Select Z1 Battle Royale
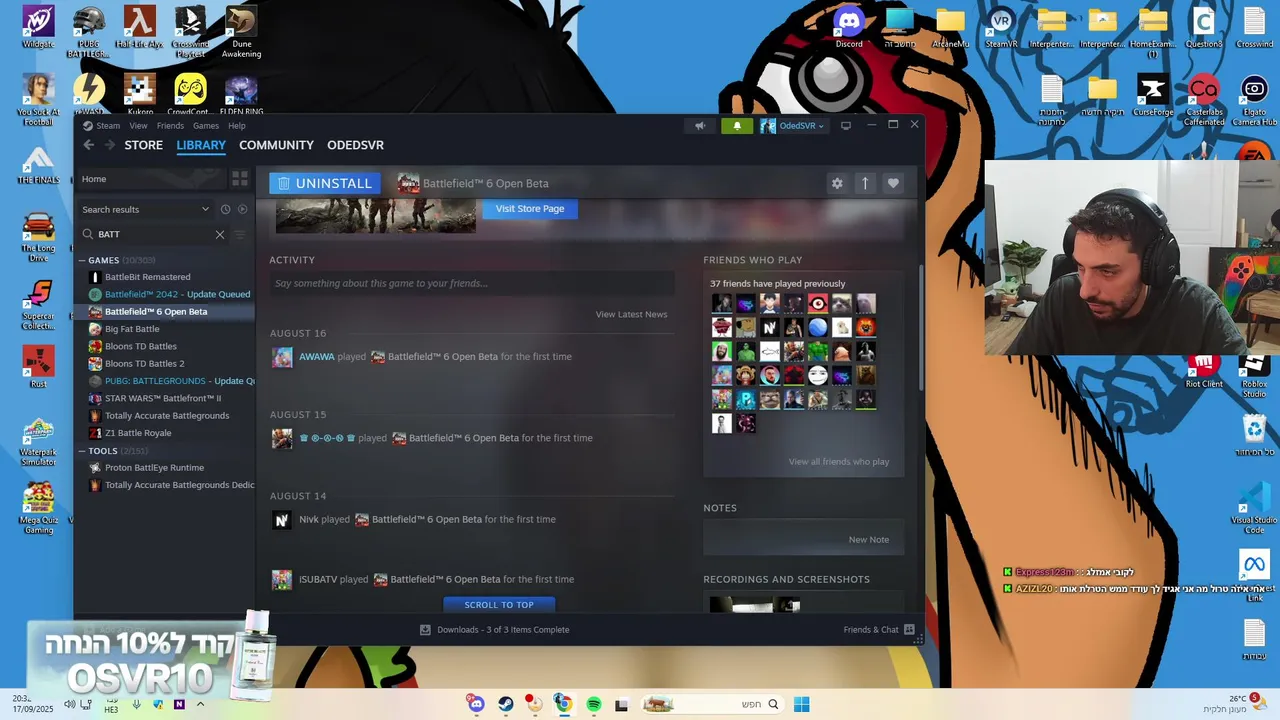1280x720 pixels. click(138, 433)
